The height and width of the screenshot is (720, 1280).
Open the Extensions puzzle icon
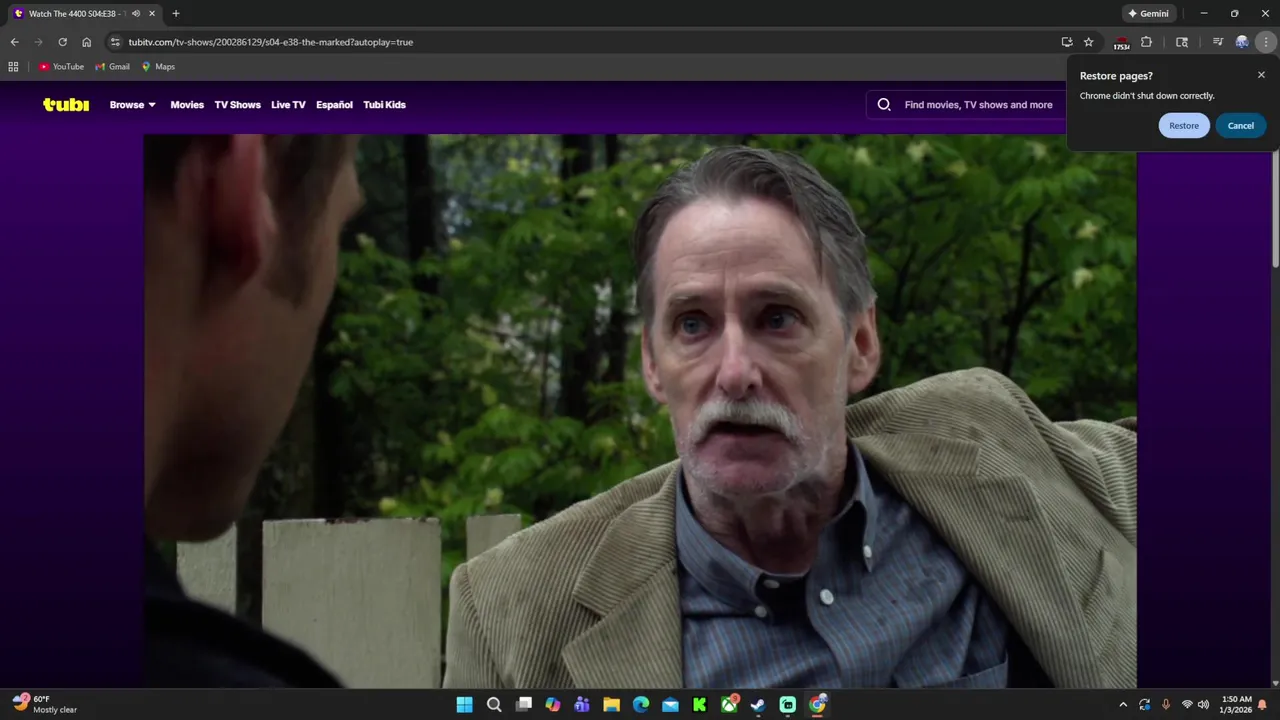click(x=1146, y=42)
